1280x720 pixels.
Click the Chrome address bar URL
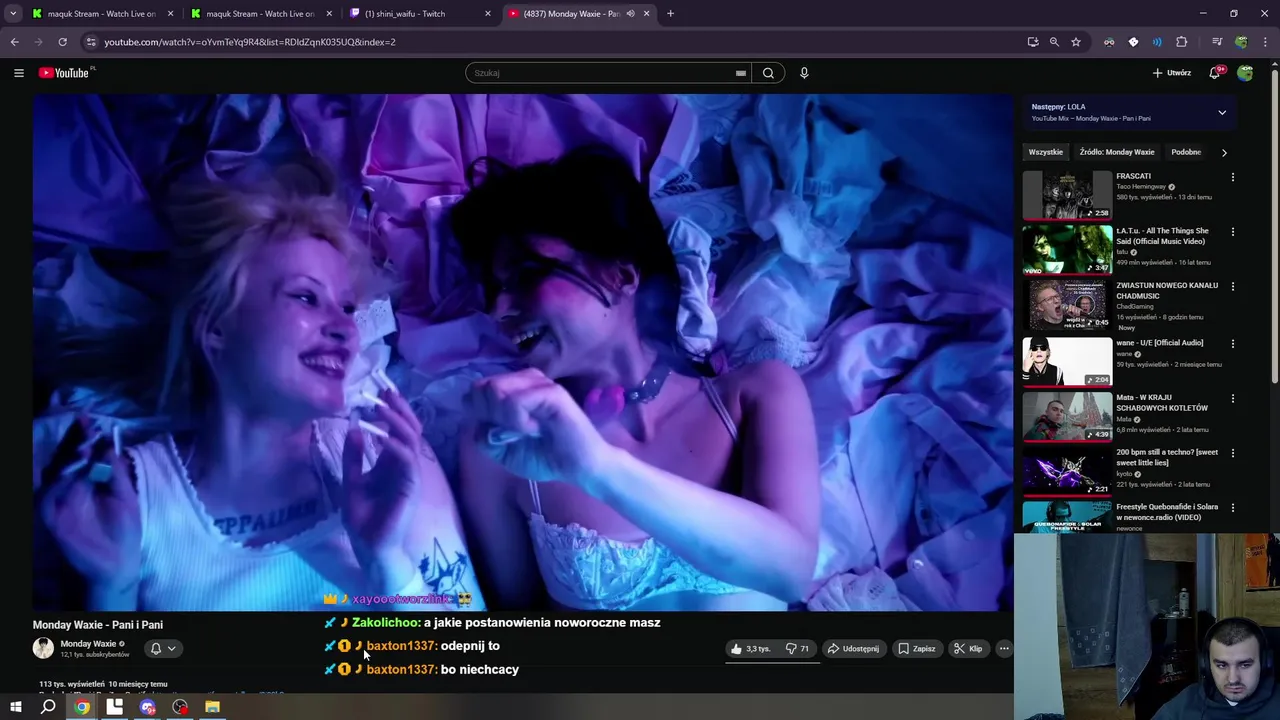[x=250, y=42]
